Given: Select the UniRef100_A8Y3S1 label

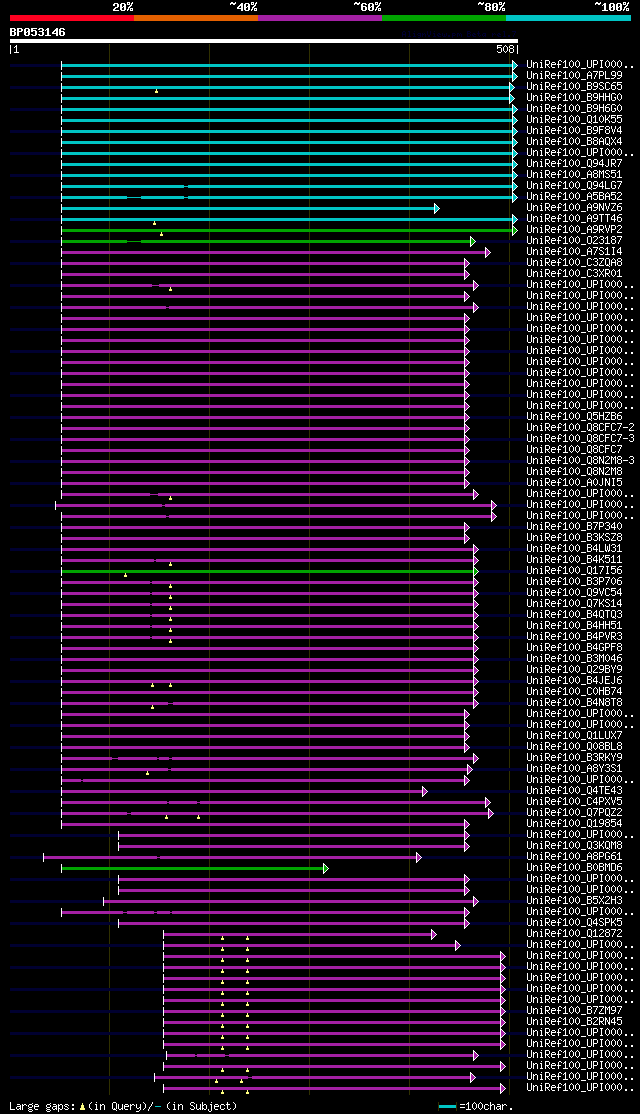Looking at the screenshot, I should [x=574, y=769].
